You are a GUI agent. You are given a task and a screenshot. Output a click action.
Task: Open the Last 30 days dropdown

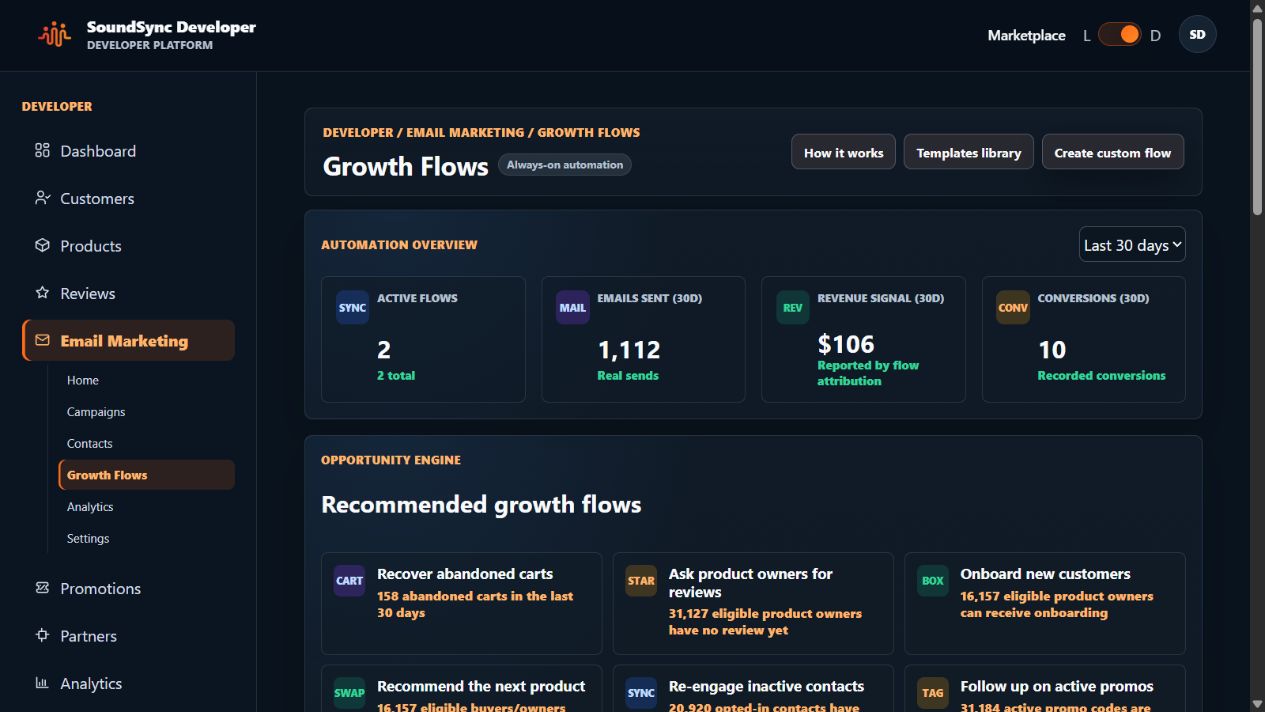pos(1132,245)
